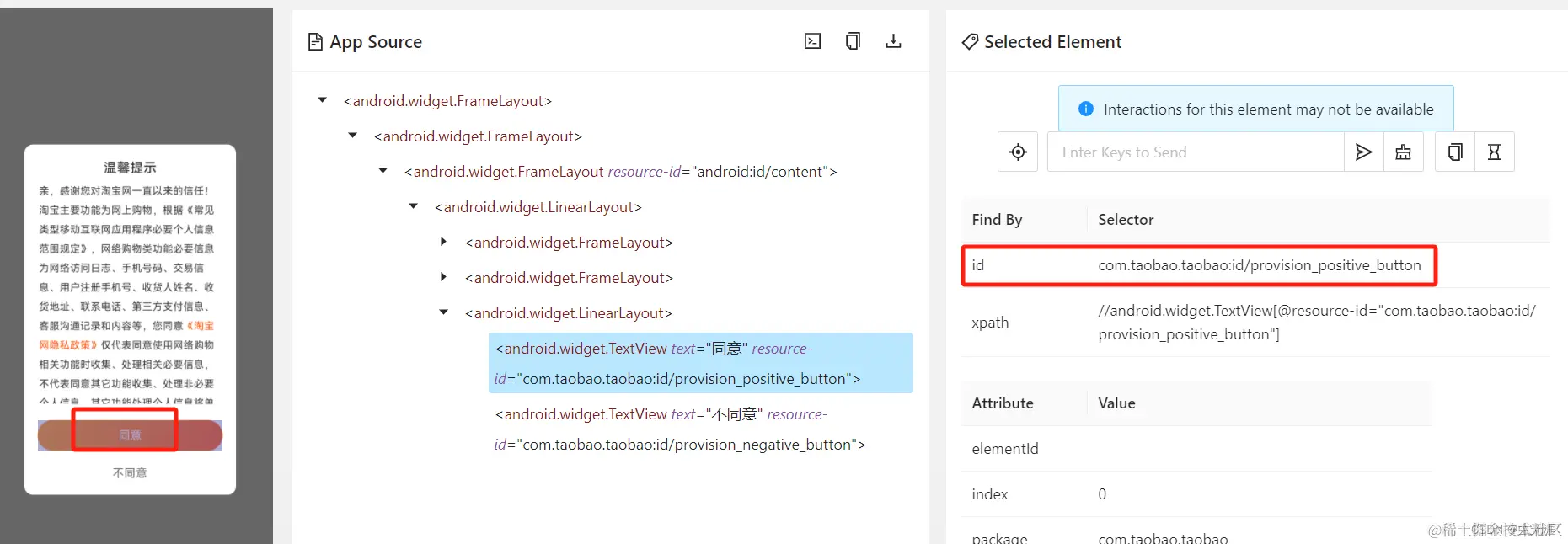Get timing with the hourglass button
This screenshot has width=1568, height=544.
tap(1494, 152)
